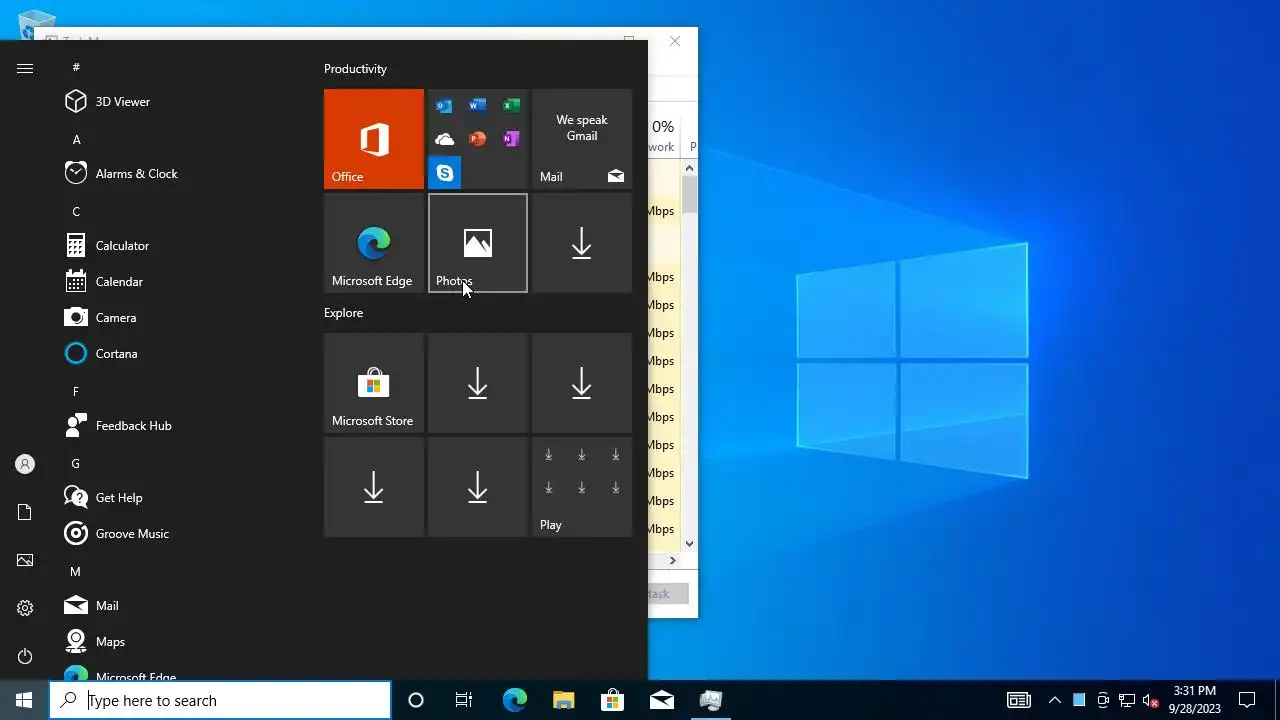1280x720 pixels.
Task: Open Documents from Start sidebar
Action: 25,512
